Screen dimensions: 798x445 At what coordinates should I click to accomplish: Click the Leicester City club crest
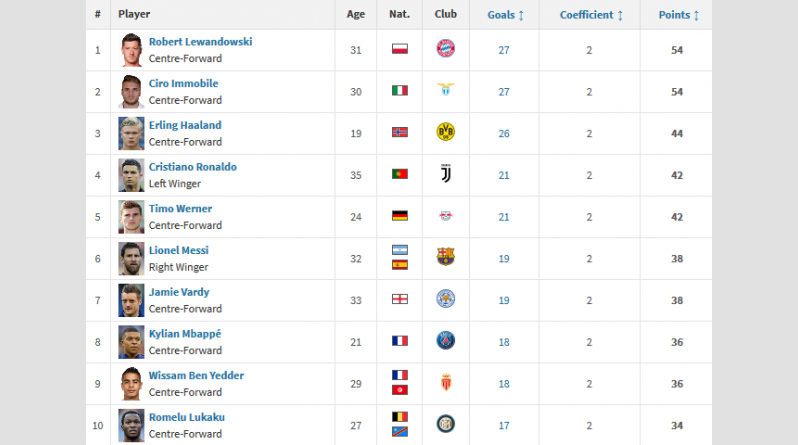tap(445, 299)
